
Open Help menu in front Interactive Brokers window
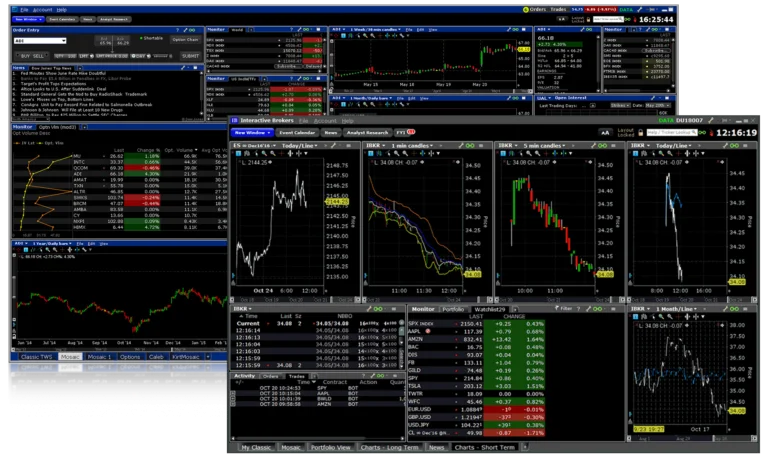coord(348,121)
